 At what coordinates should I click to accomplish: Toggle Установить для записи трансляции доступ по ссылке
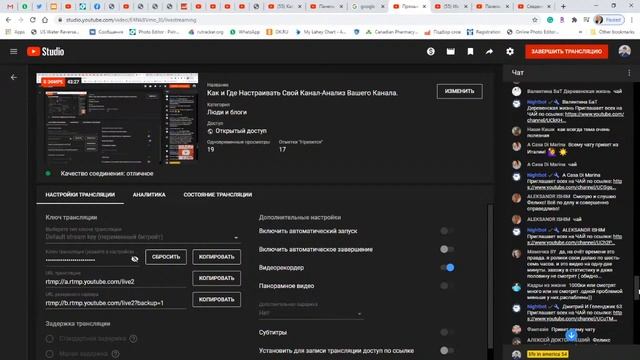point(447,350)
